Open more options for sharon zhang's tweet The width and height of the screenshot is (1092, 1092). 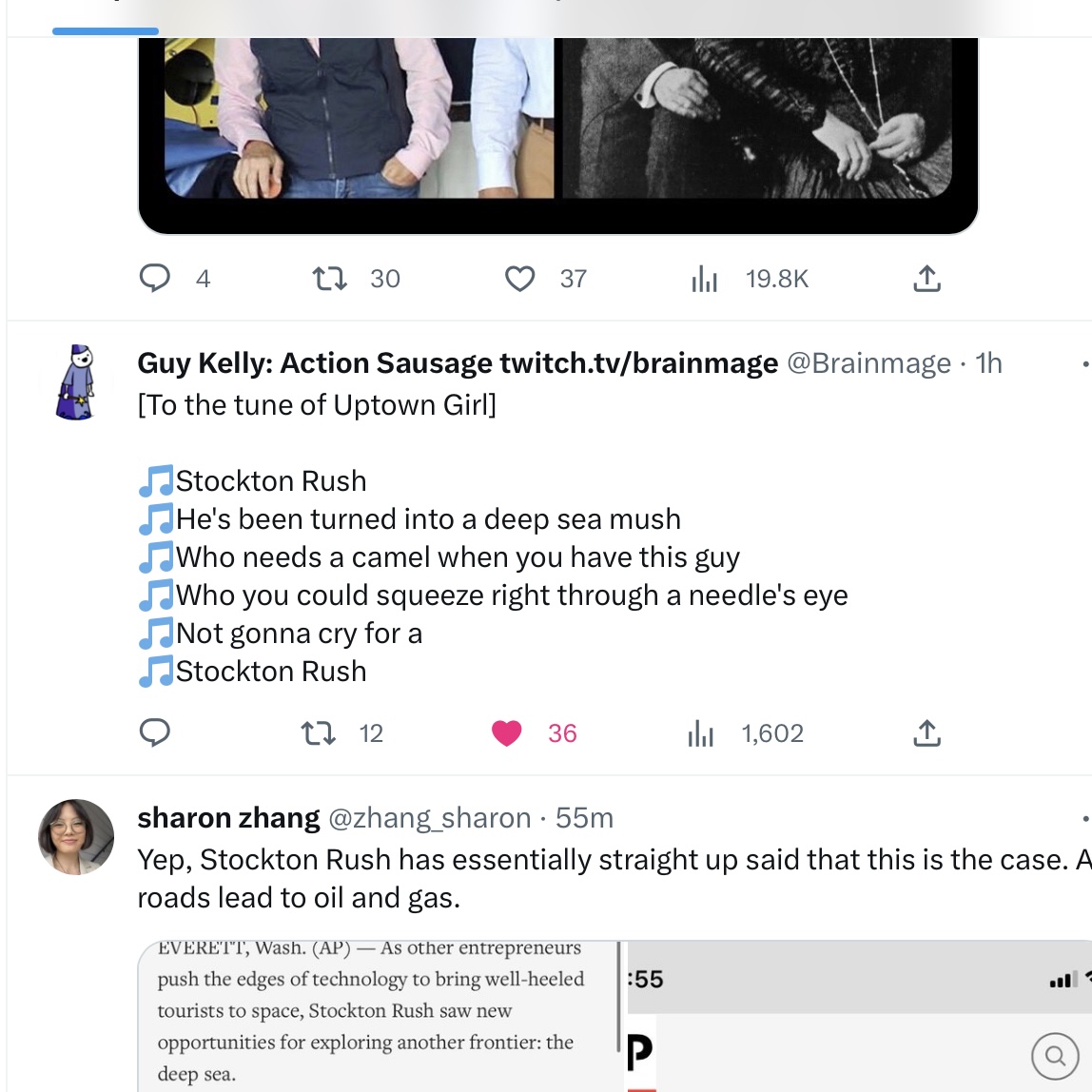coord(1084,818)
